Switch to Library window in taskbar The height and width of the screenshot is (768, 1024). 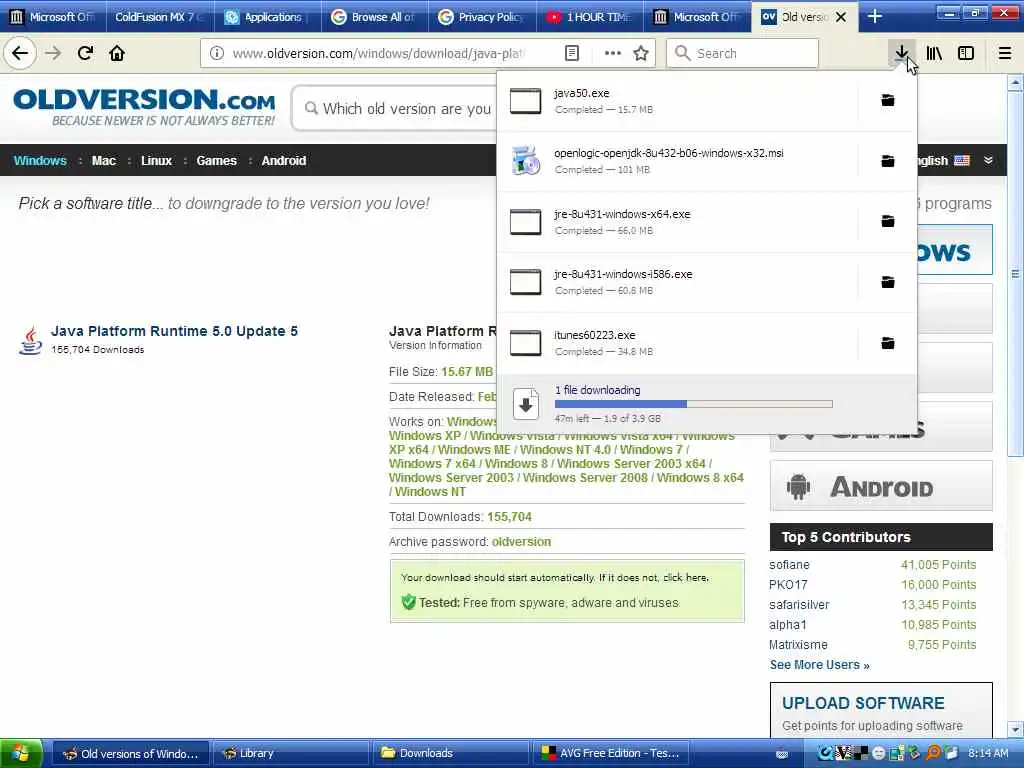[291, 754]
